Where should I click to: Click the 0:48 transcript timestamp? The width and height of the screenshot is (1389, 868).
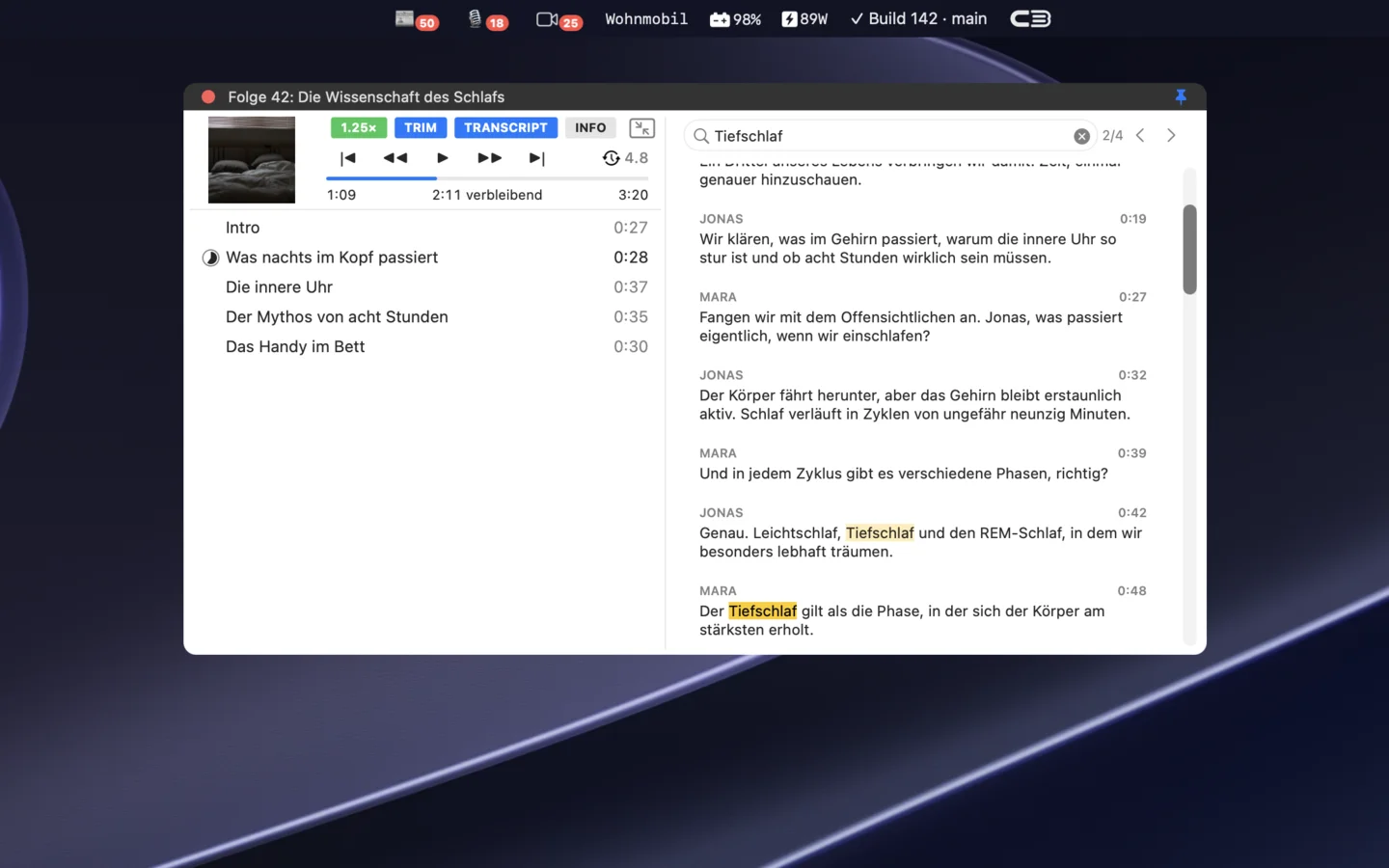pos(1132,591)
